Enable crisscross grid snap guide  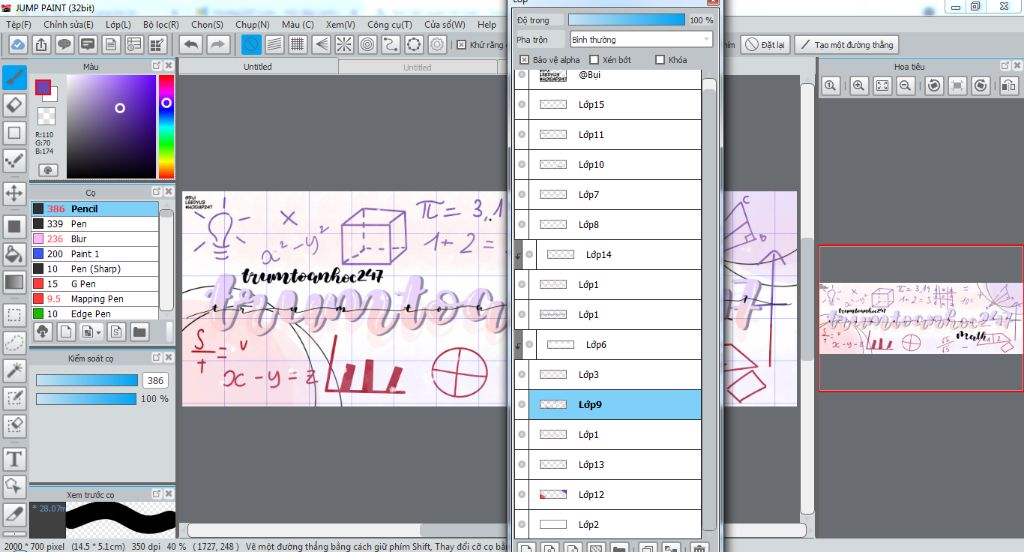(298, 44)
